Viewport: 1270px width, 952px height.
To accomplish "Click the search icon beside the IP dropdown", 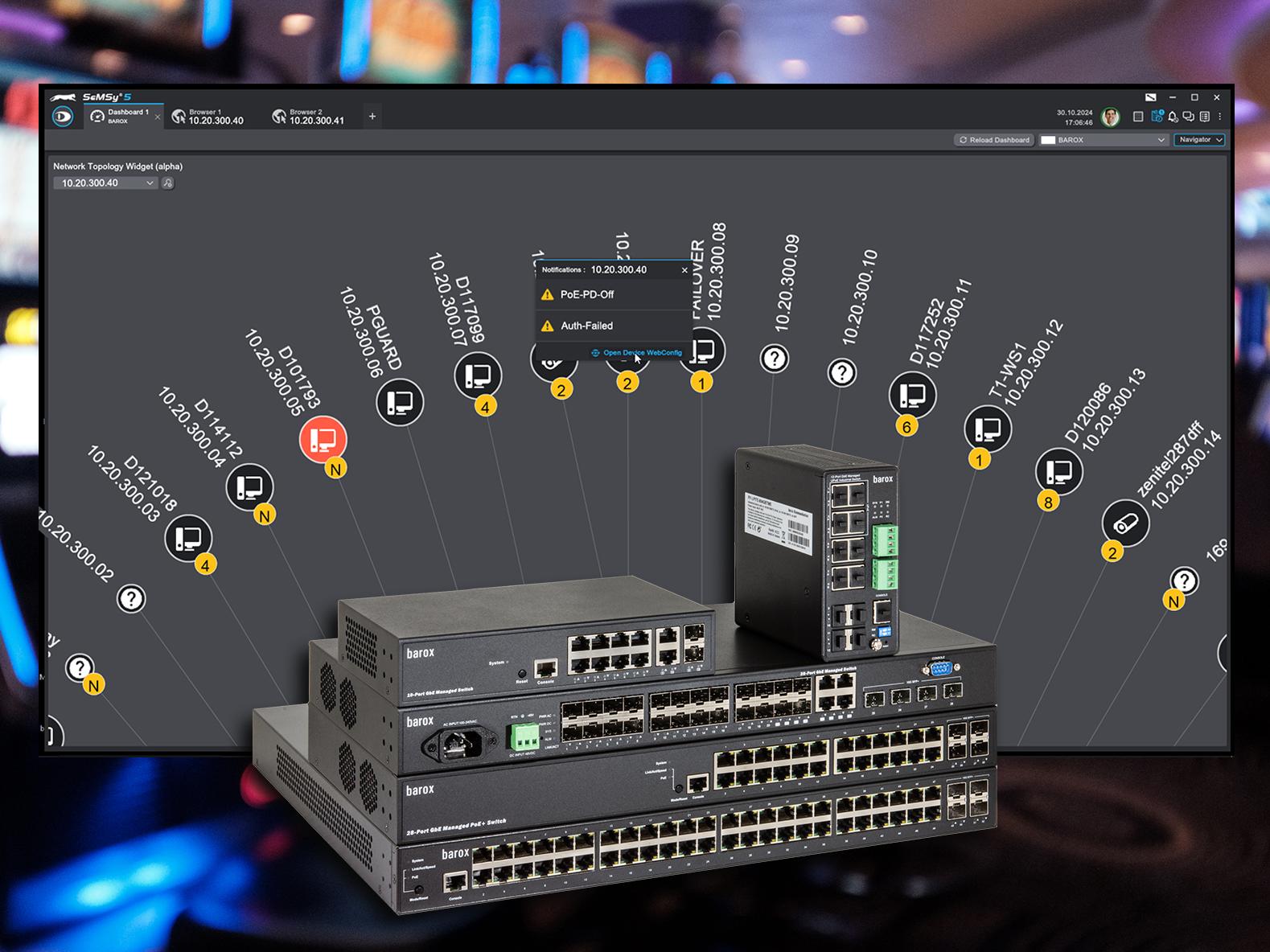I will click(168, 183).
